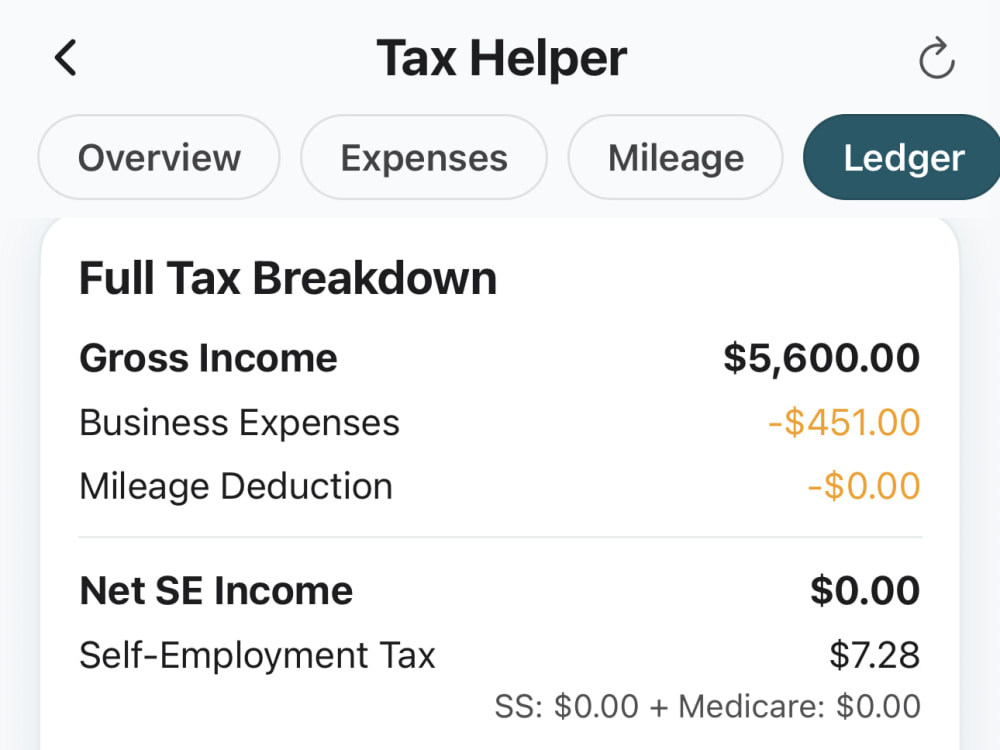Screen dimensions: 1000x750
Task: Select the Business Expenses row label
Action: pos(239,423)
